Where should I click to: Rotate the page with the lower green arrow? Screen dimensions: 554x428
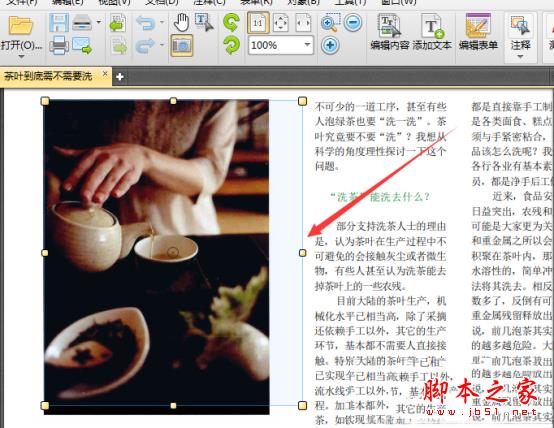point(231,45)
